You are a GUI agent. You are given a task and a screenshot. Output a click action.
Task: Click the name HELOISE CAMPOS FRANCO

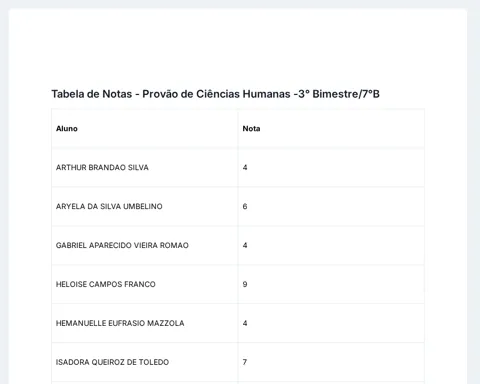pos(106,284)
